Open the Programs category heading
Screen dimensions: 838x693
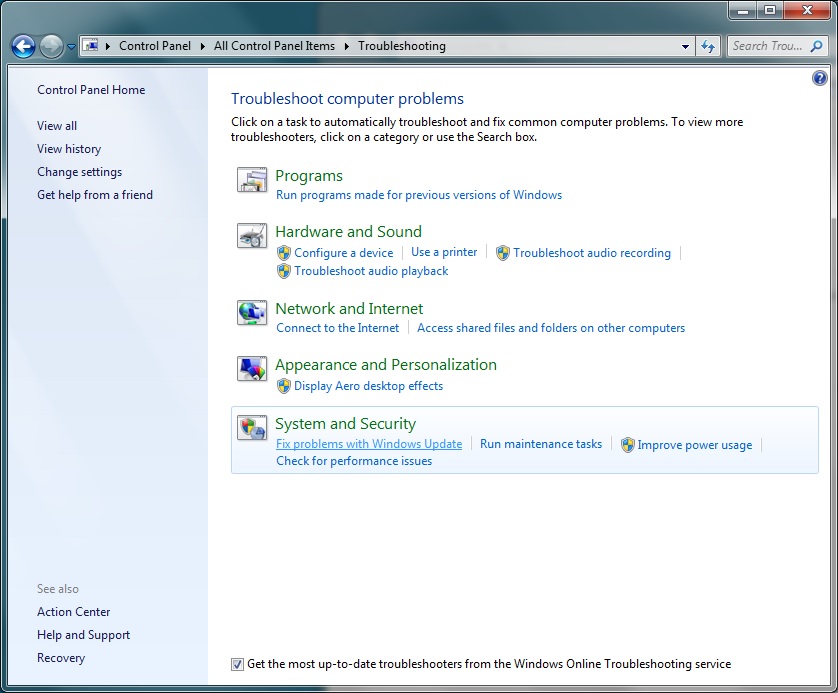coord(309,176)
